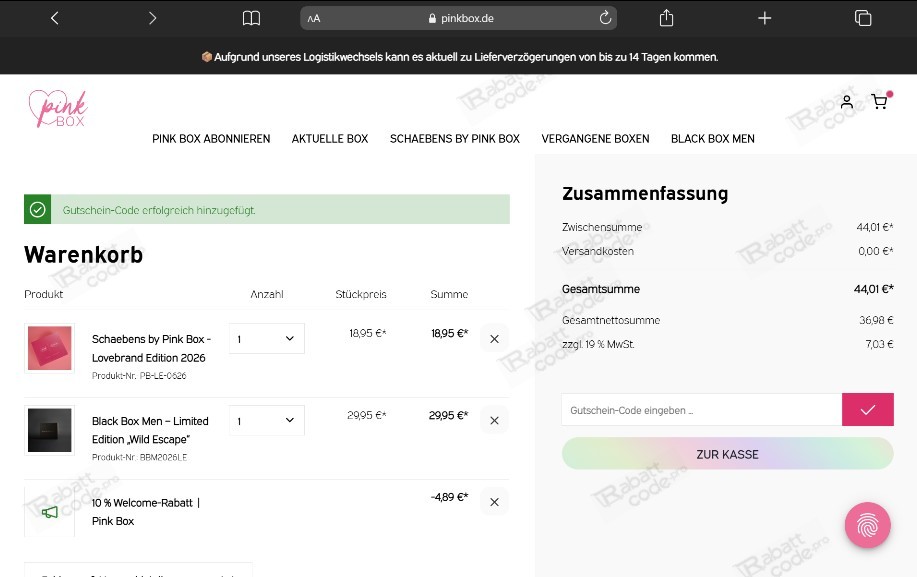
Task: Remove Schaebens by Pink Box item
Action: click(494, 339)
